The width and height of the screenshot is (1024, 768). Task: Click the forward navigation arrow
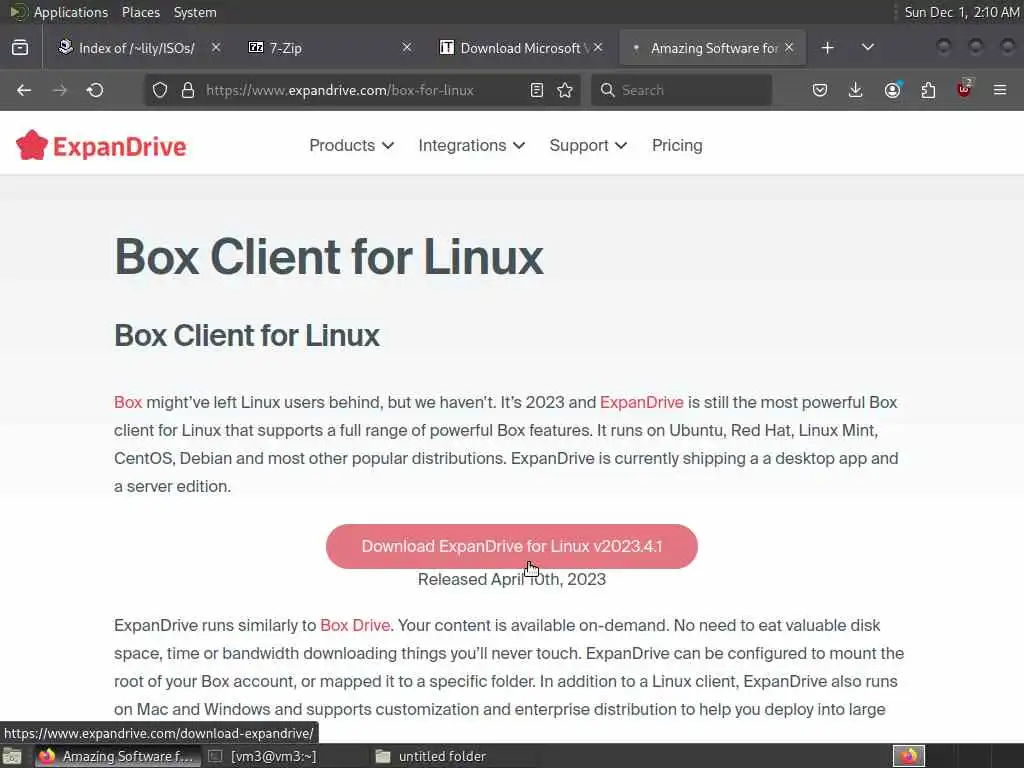tap(59, 90)
